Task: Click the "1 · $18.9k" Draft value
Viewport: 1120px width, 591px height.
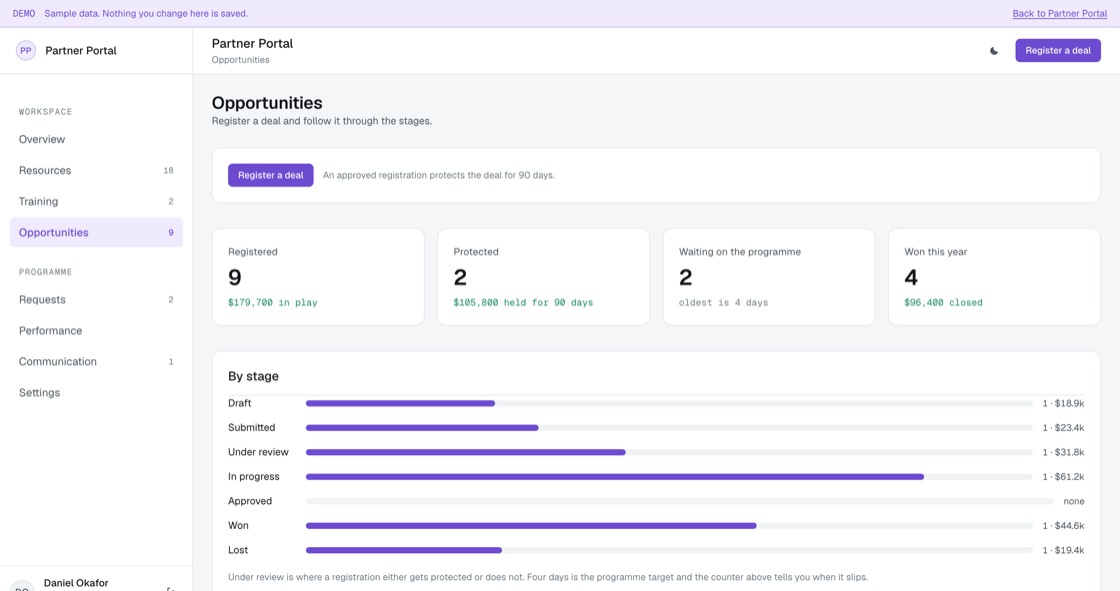Action: coord(1063,404)
